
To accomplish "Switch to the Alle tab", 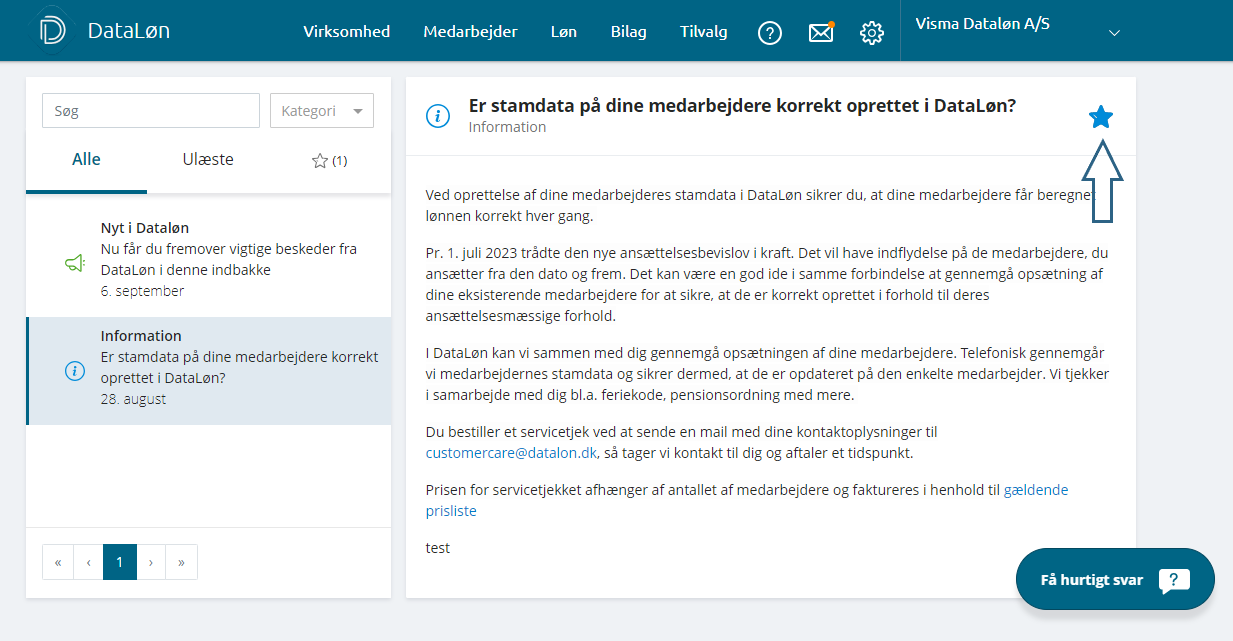I will coord(86,161).
